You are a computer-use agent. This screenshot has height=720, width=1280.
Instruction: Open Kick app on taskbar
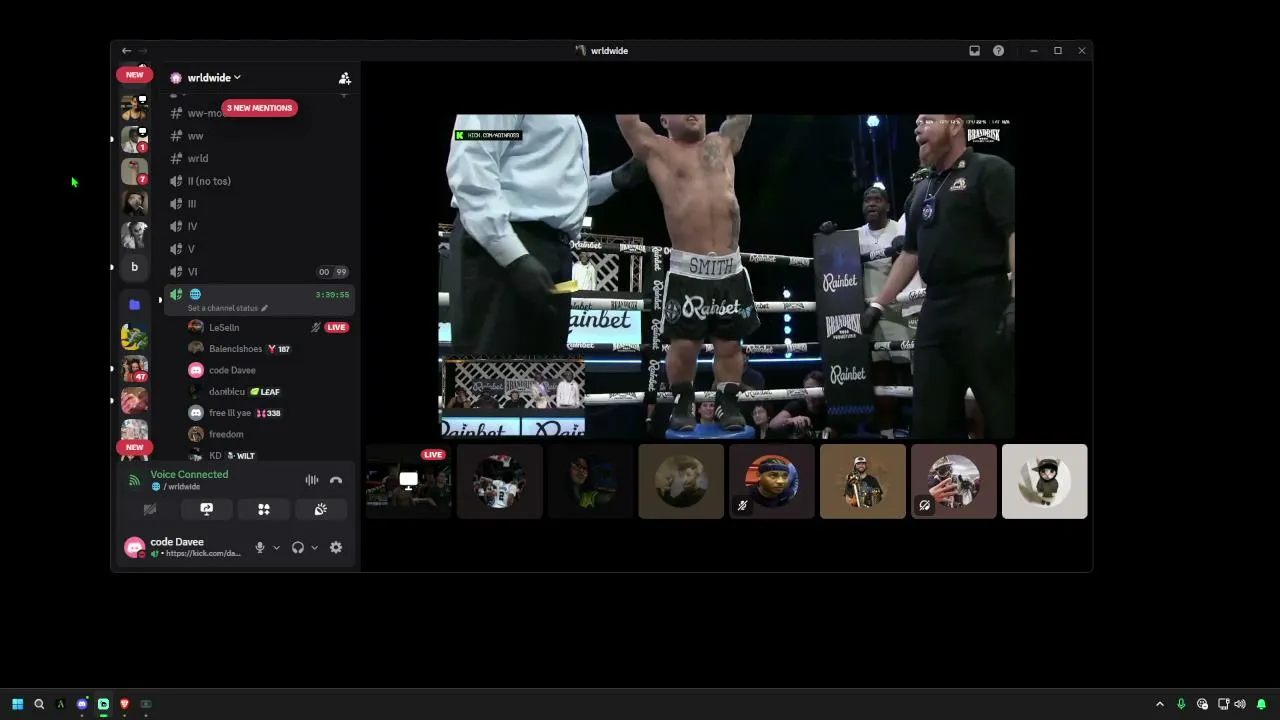[x=103, y=704]
